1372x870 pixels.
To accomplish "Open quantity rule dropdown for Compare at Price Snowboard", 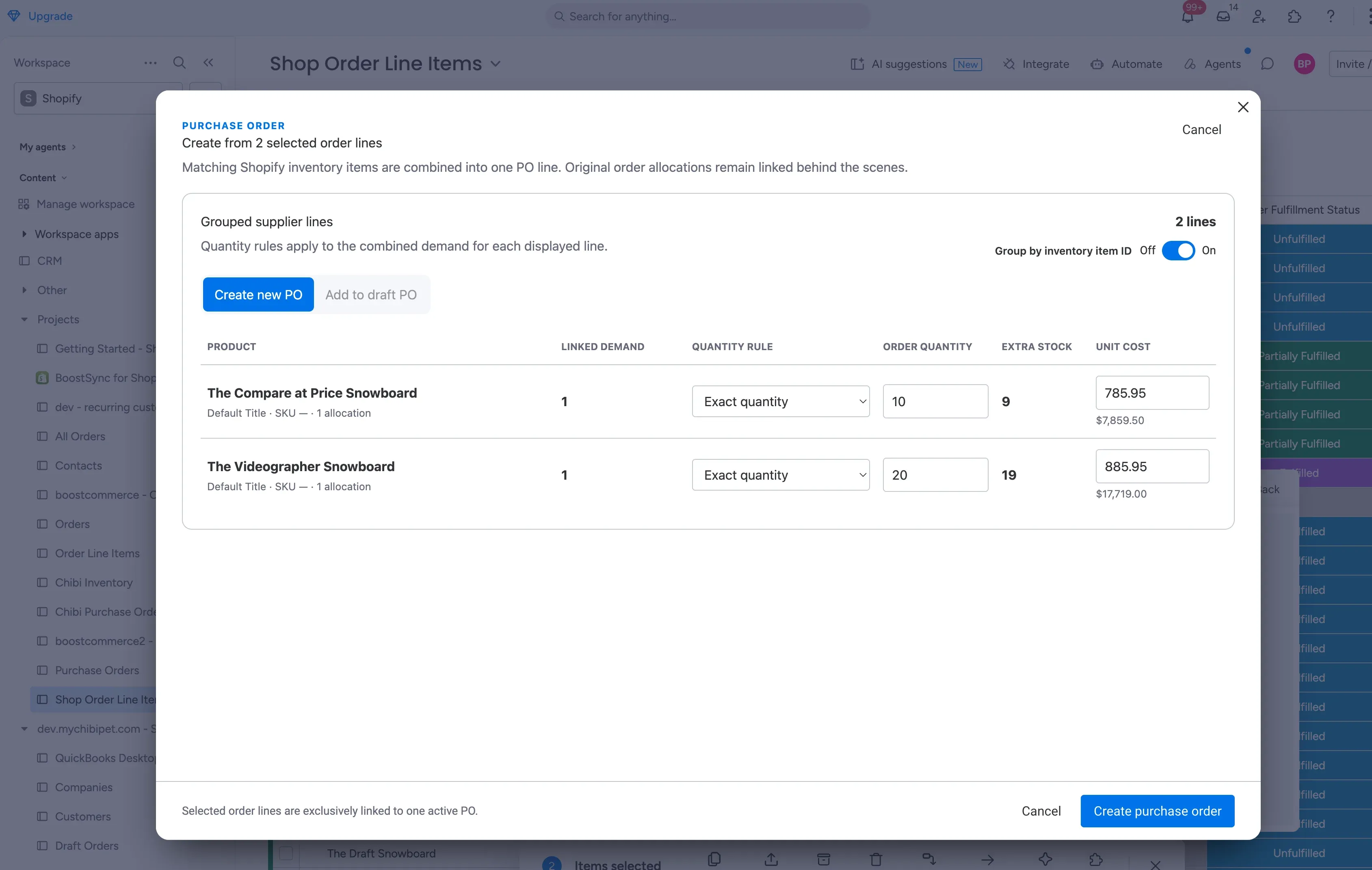I will pyautogui.click(x=781, y=401).
